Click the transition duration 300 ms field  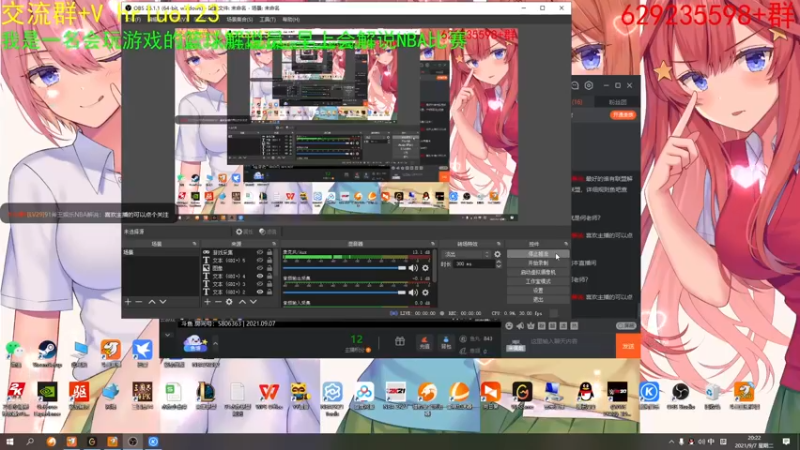tap(474, 264)
